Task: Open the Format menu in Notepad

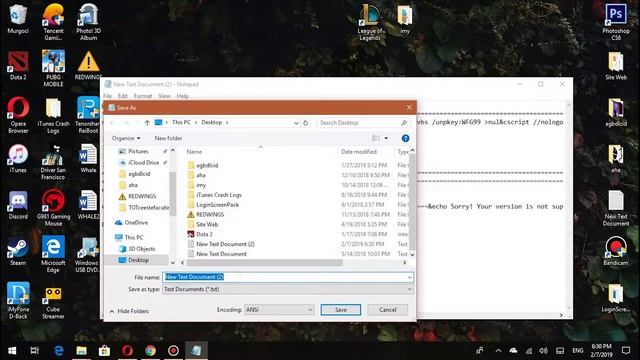Action: 143,96
